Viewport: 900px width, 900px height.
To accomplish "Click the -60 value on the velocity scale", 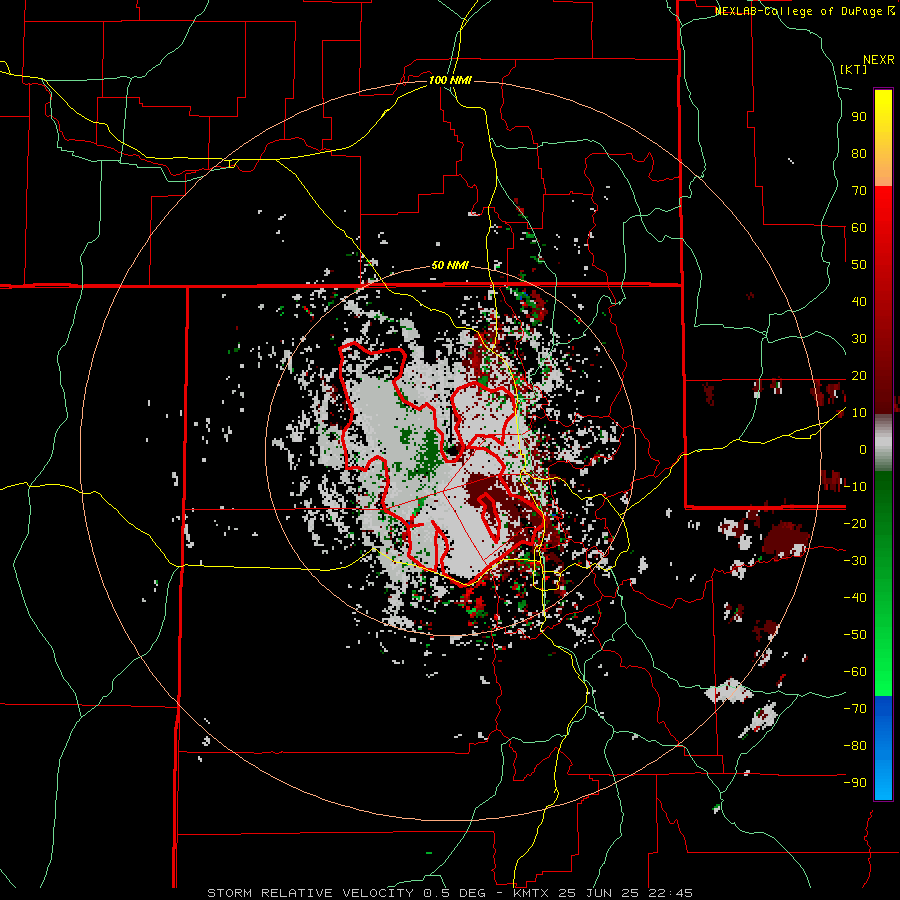I will [855, 672].
